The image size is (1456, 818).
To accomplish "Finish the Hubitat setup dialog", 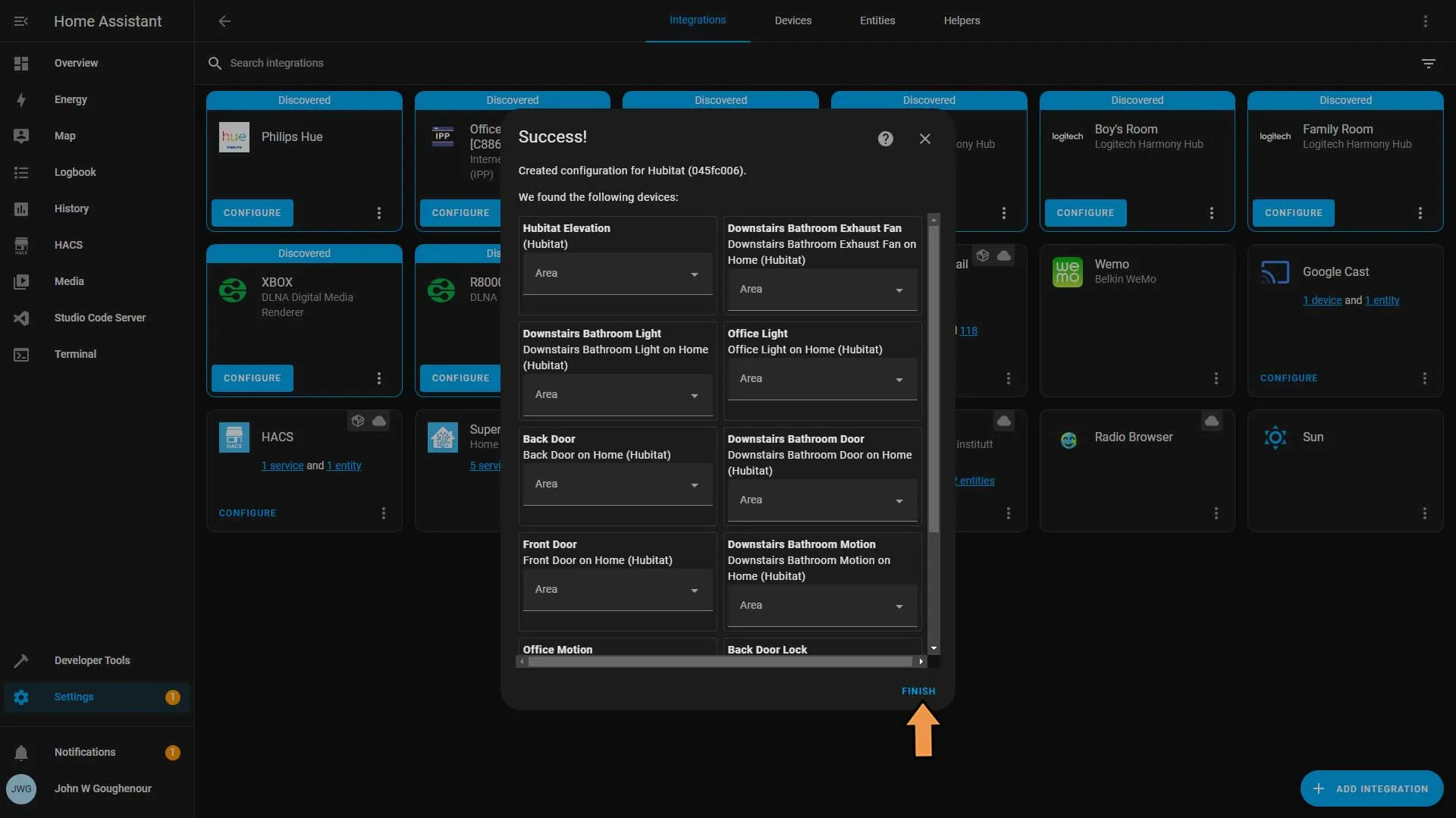I will [918, 691].
